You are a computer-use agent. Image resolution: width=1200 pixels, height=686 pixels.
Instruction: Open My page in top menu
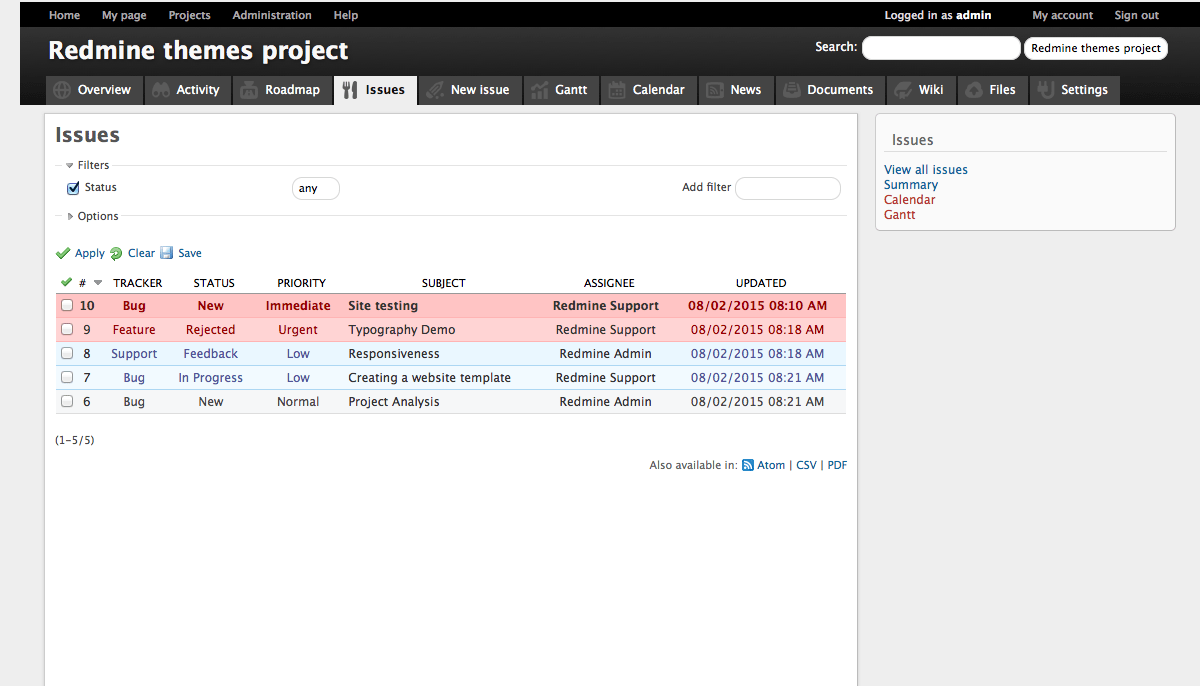124,15
